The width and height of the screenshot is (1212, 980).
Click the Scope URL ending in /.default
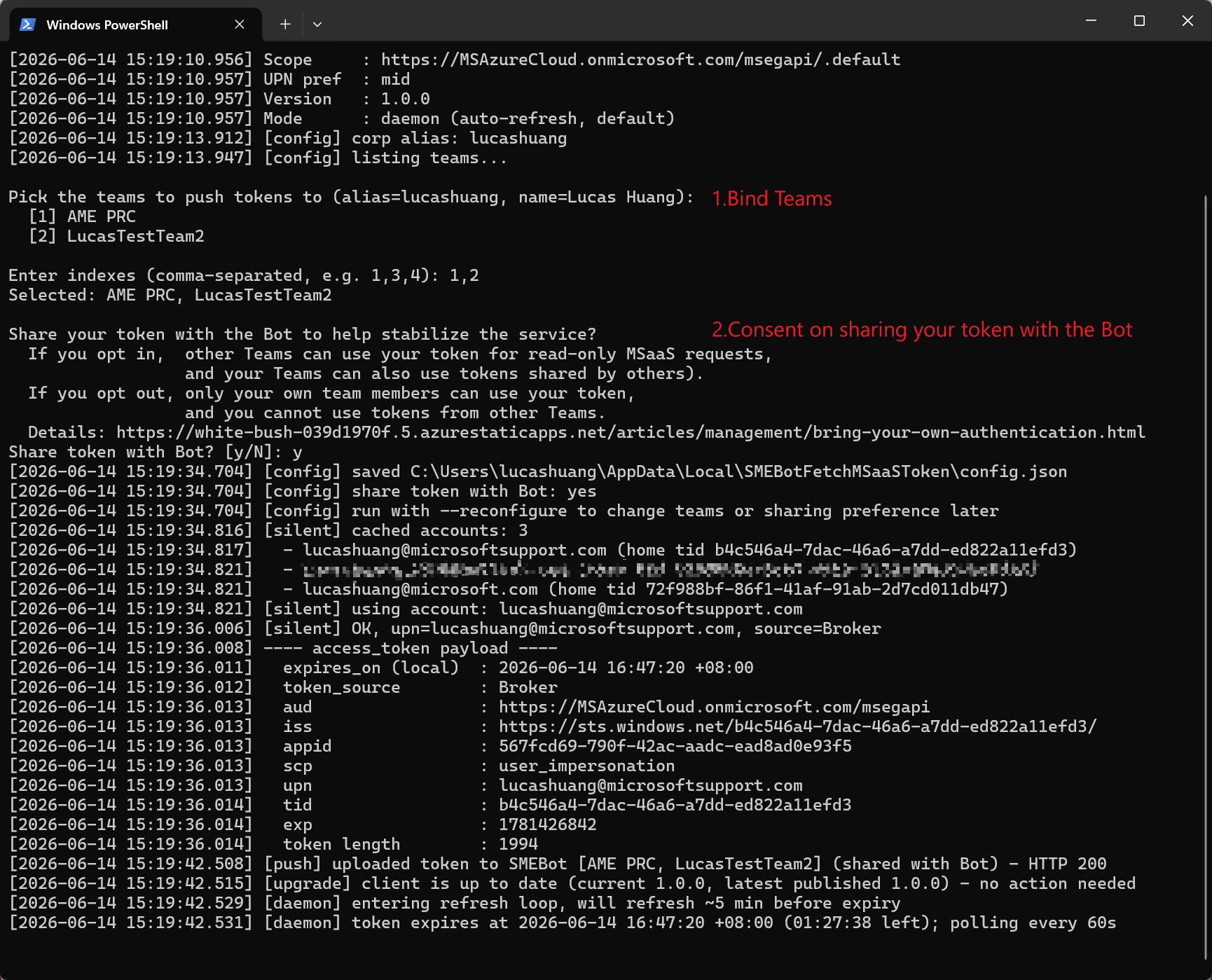pos(640,60)
